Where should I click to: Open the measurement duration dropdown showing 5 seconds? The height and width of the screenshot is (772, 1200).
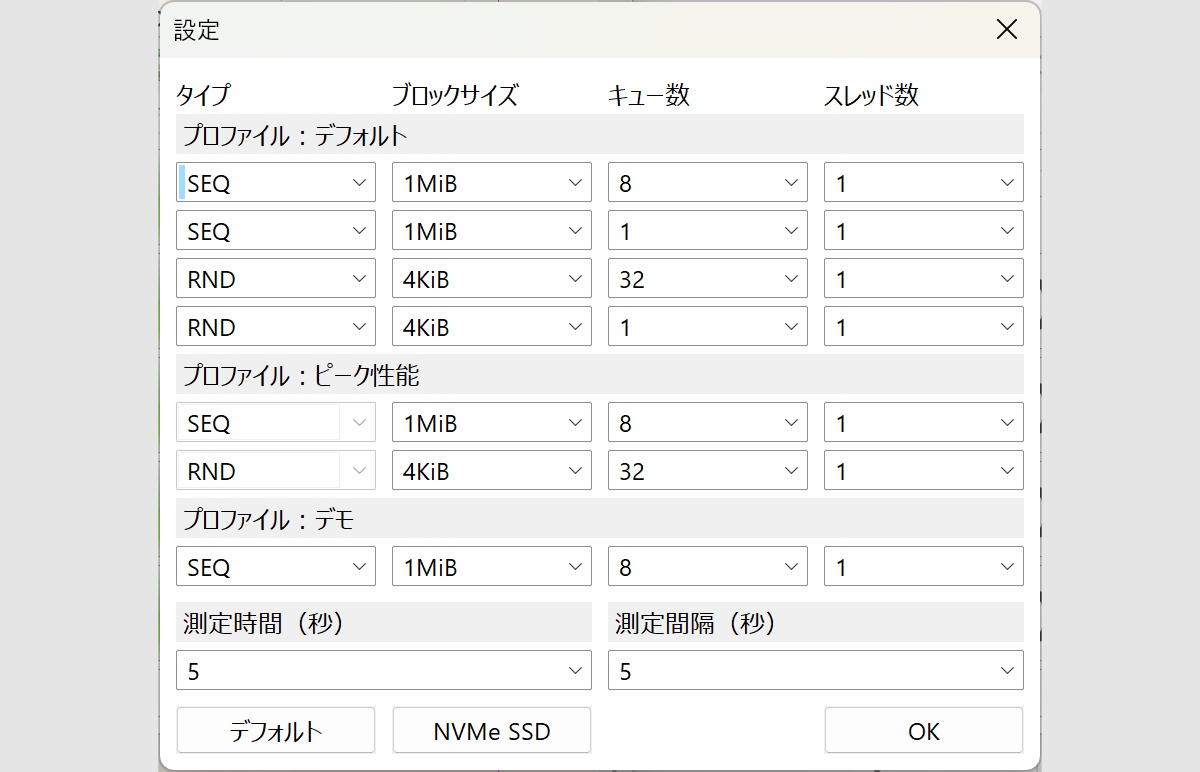tap(383, 670)
